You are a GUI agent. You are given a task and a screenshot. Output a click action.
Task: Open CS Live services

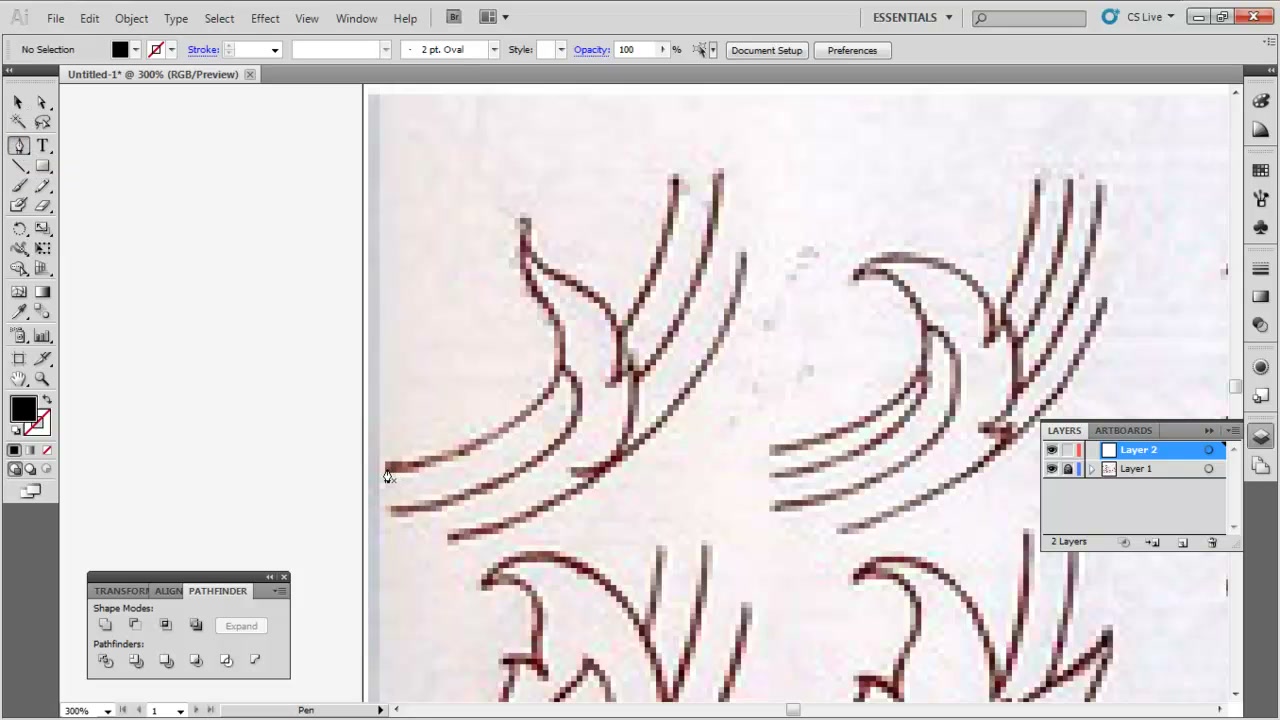(1138, 17)
